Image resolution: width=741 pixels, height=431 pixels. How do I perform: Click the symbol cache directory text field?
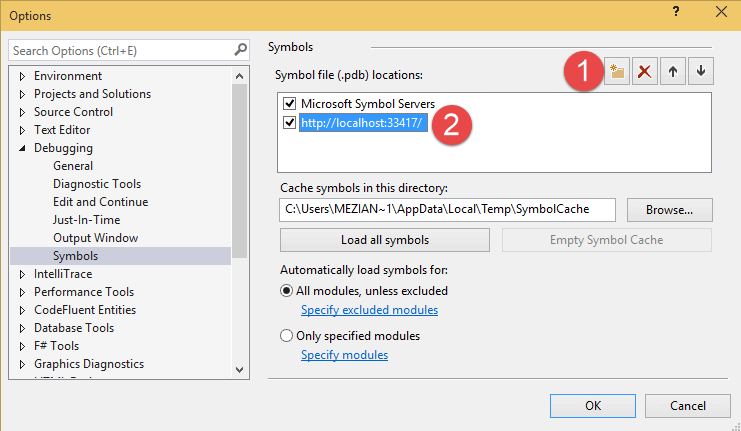447,209
